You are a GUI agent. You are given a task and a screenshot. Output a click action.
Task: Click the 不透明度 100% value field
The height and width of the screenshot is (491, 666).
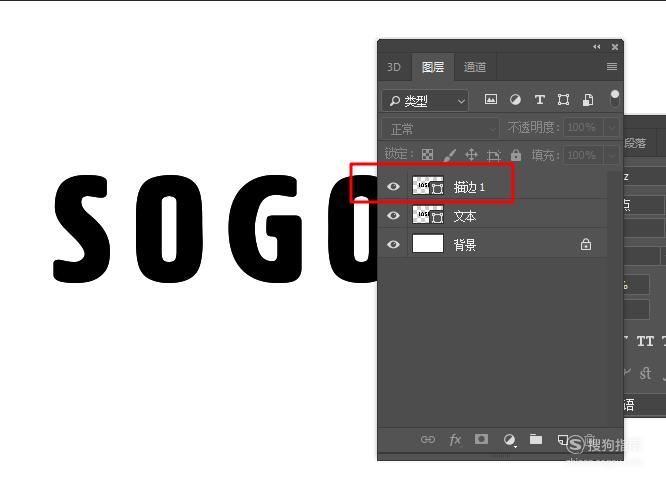(583, 127)
